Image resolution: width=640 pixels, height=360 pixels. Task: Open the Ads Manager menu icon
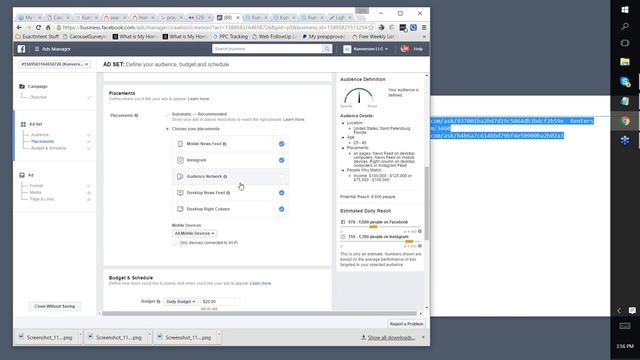pyautogui.click(x=37, y=49)
